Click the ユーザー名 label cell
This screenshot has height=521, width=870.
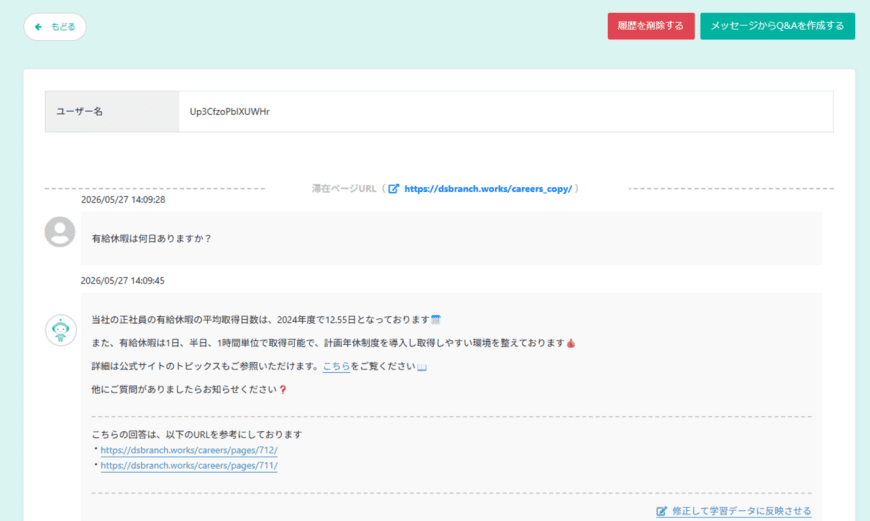(112, 112)
